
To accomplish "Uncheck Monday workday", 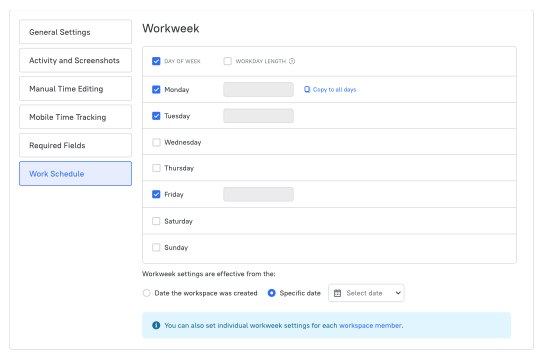I will click(x=156, y=90).
